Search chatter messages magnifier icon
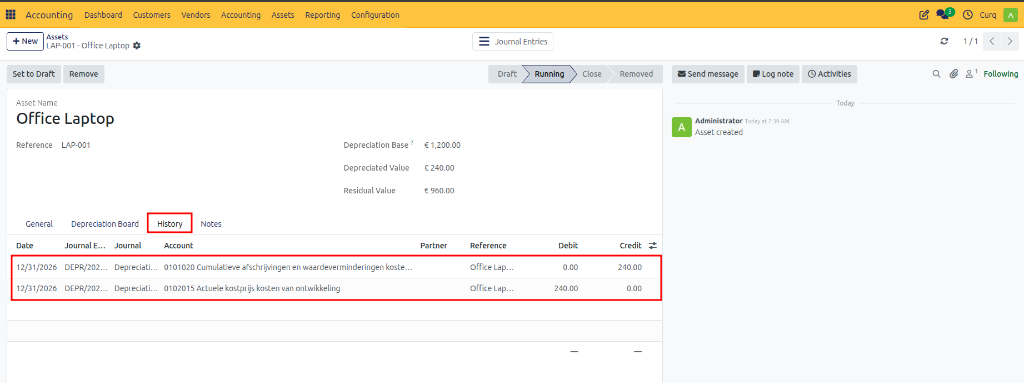 point(936,74)
